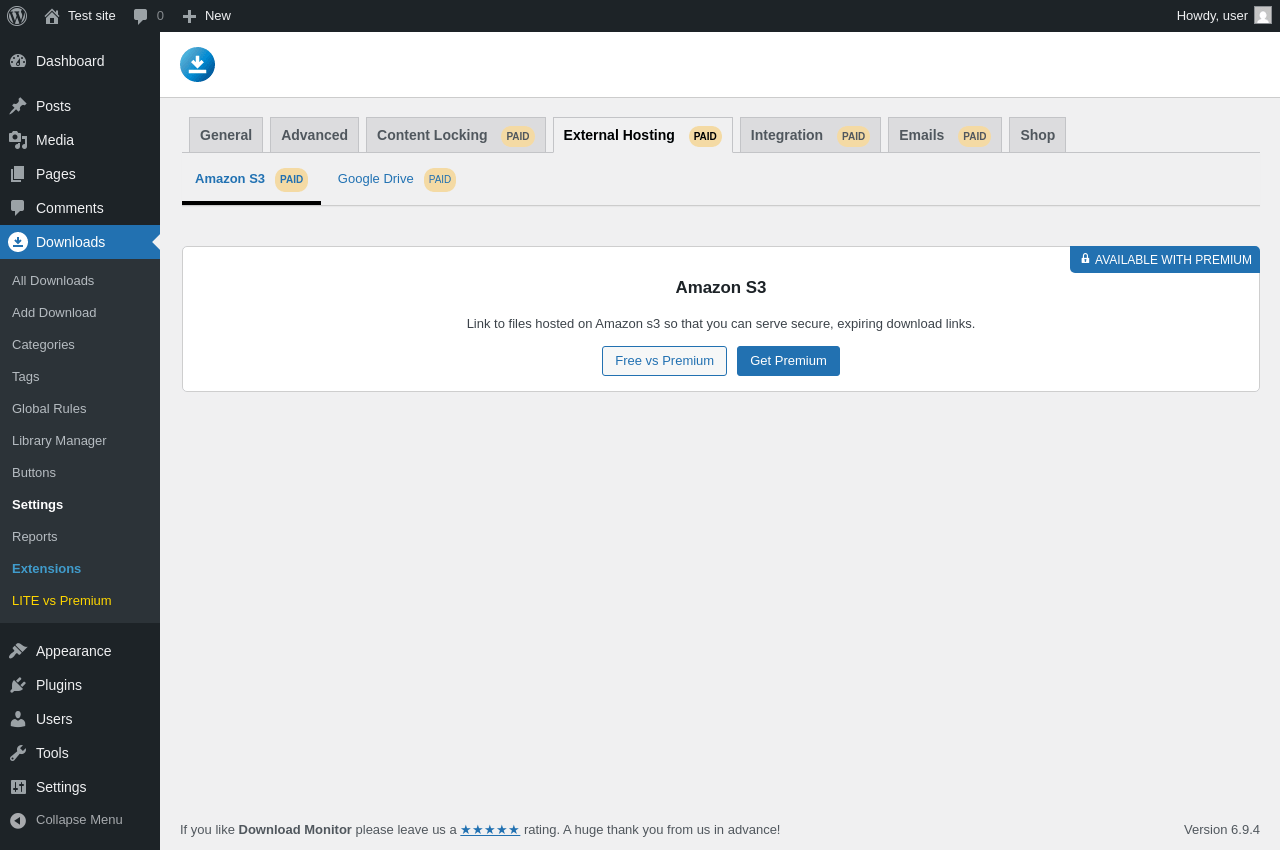Viewport: 1280px width, 850px height.
Task: Select the Google Drive sub-tab
Action: pyautogui.click(x=396, y=180)
